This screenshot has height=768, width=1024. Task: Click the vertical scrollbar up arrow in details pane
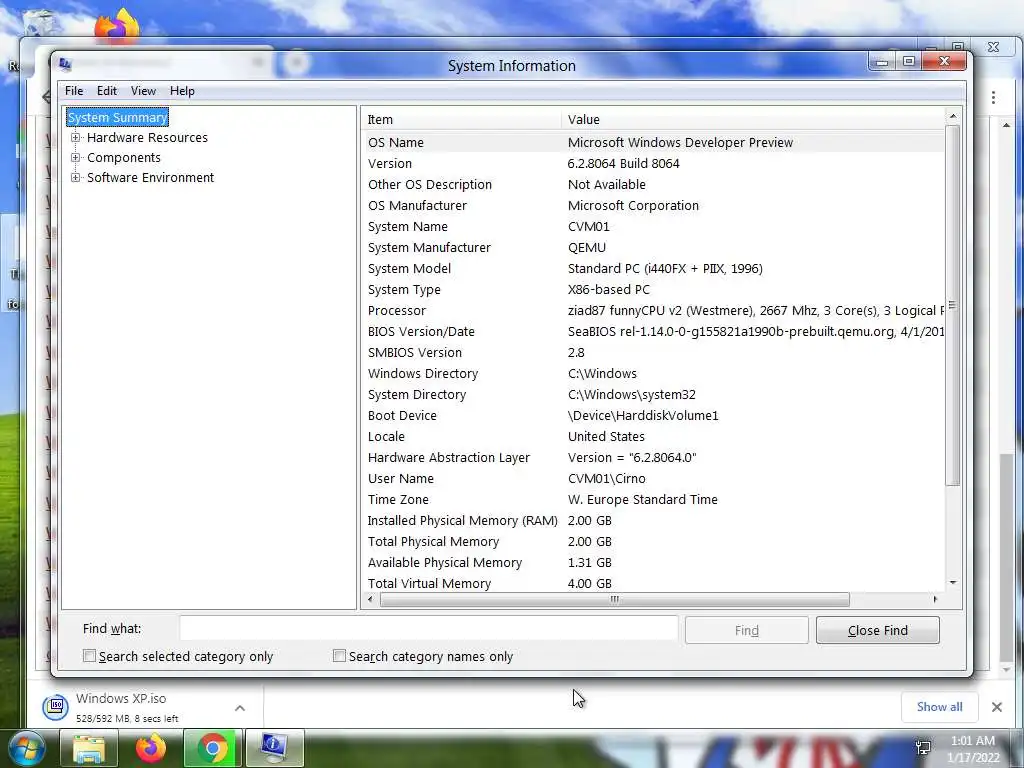point(953,116)
